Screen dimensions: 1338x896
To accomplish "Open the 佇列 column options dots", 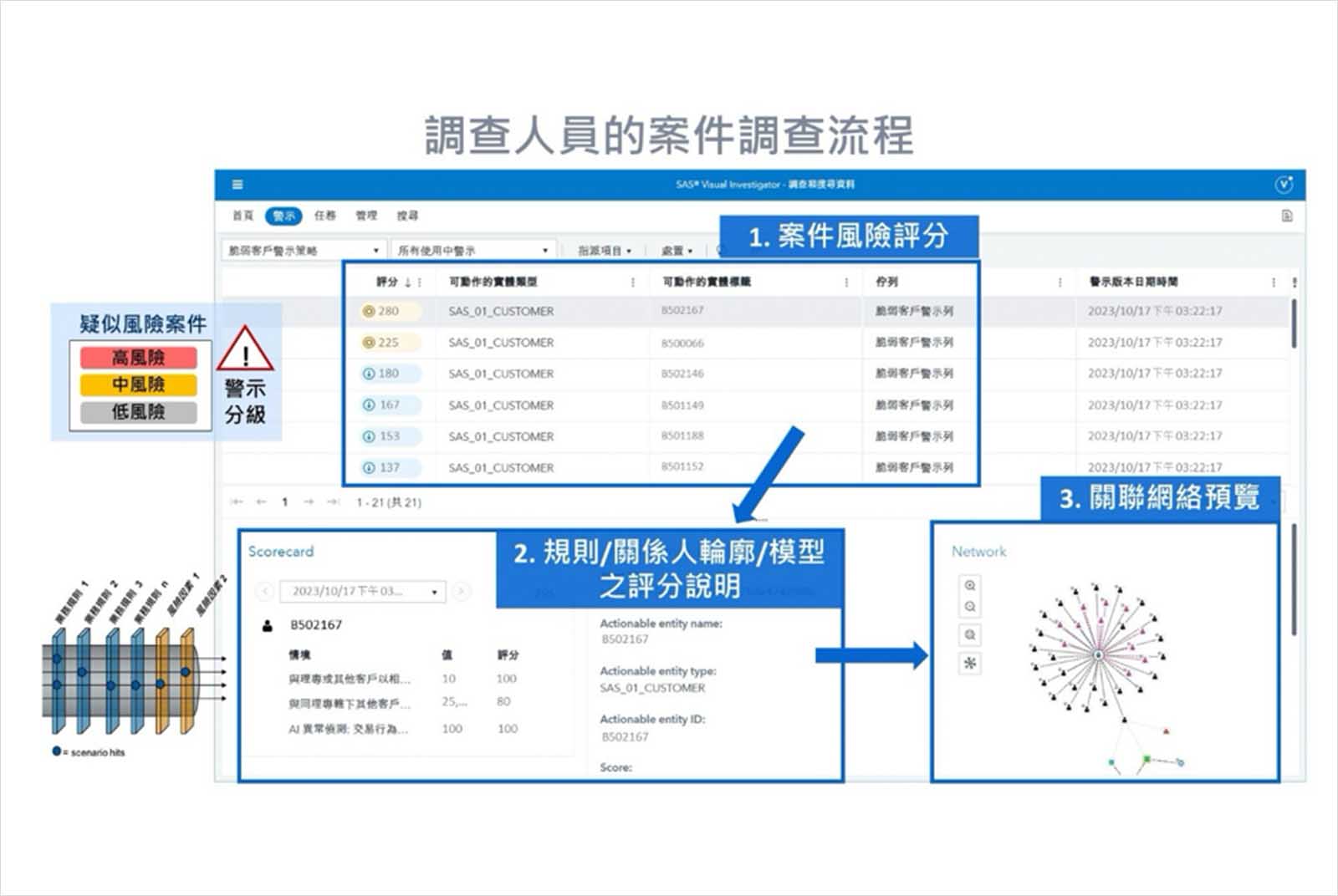I will (x=1060, y=283).
